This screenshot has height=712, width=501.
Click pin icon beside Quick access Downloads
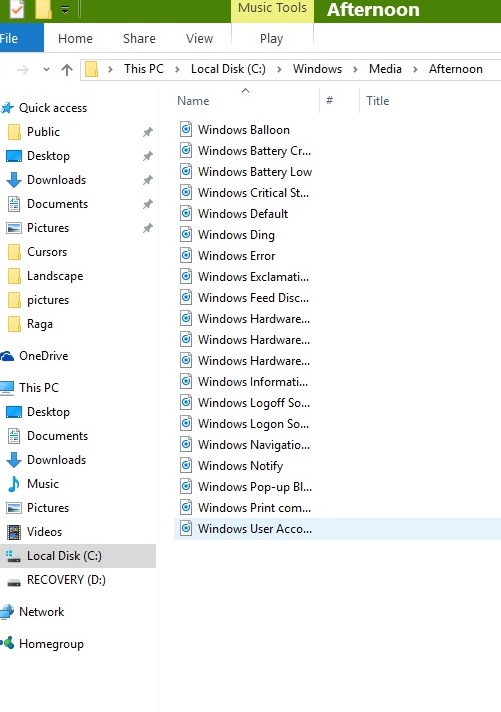[148, 180]
